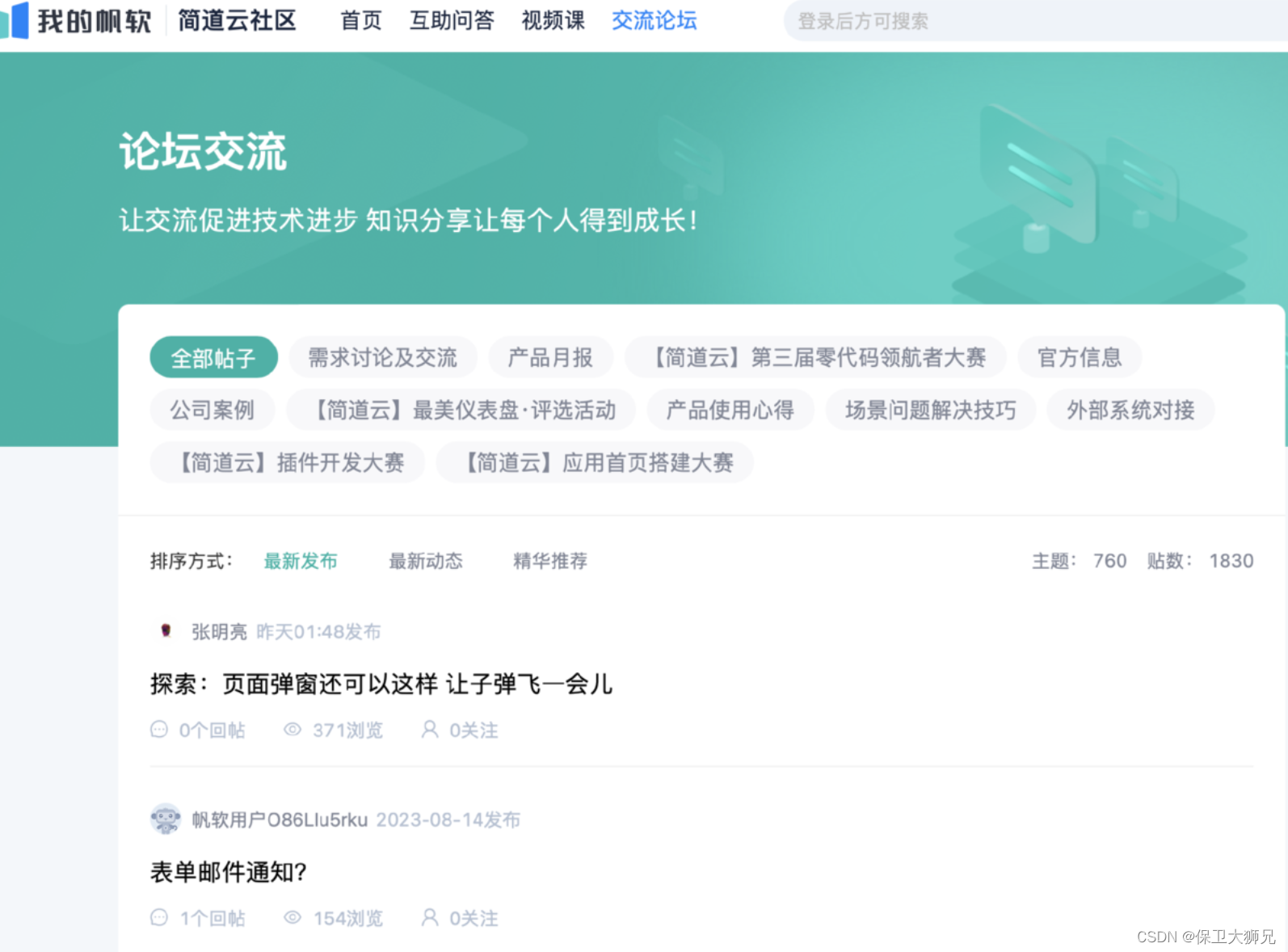Click the monkey avatar of 帆软用户O86Llu5rku
This screenshot has height=952, width=1288.
tap(166, 819)
